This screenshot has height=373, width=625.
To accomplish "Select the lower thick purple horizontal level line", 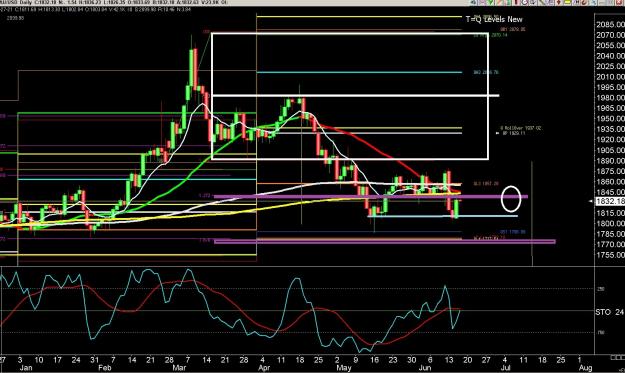I will (385, 241).
